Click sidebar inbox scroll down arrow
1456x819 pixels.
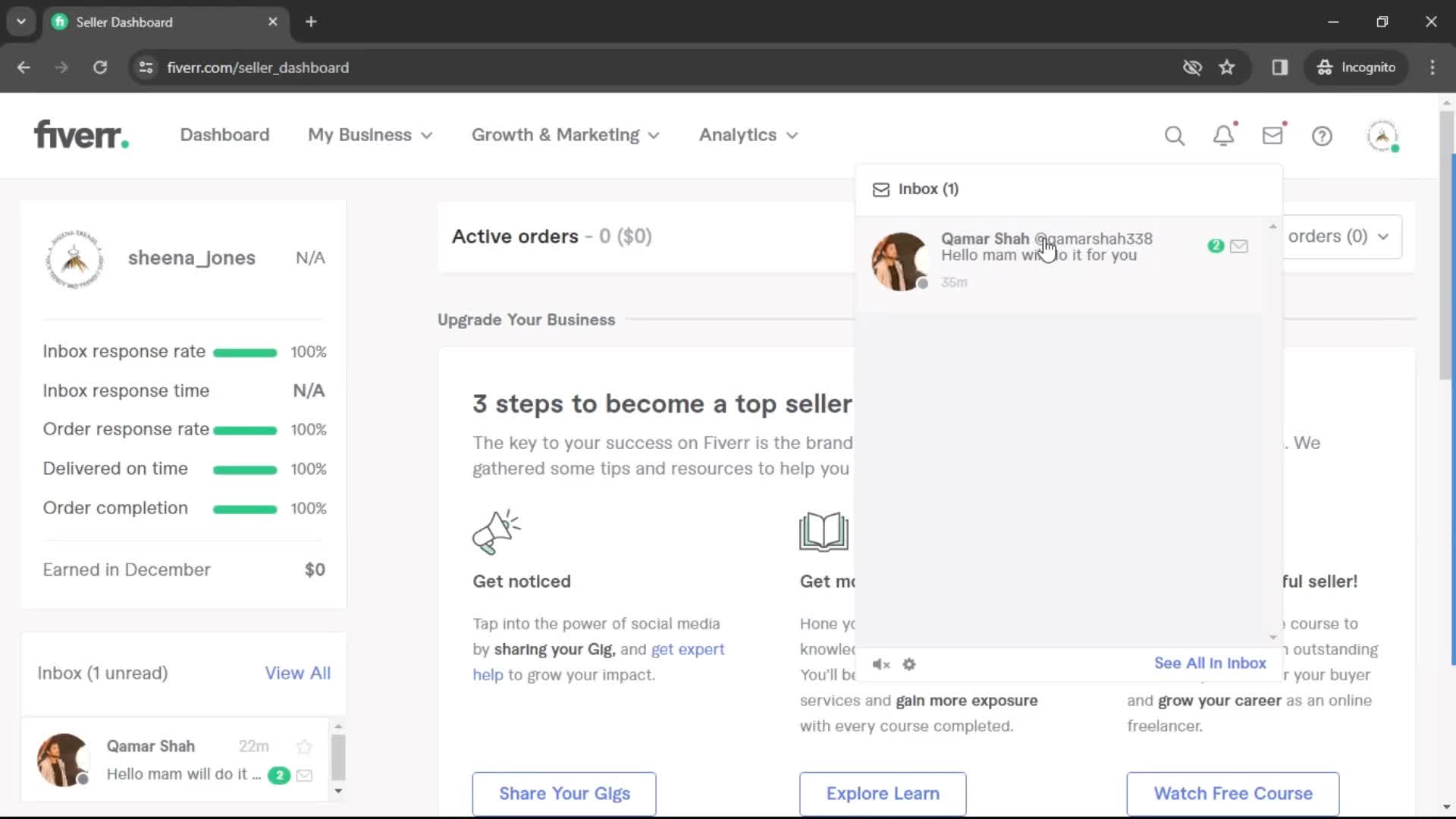click(x=338, y=791)
